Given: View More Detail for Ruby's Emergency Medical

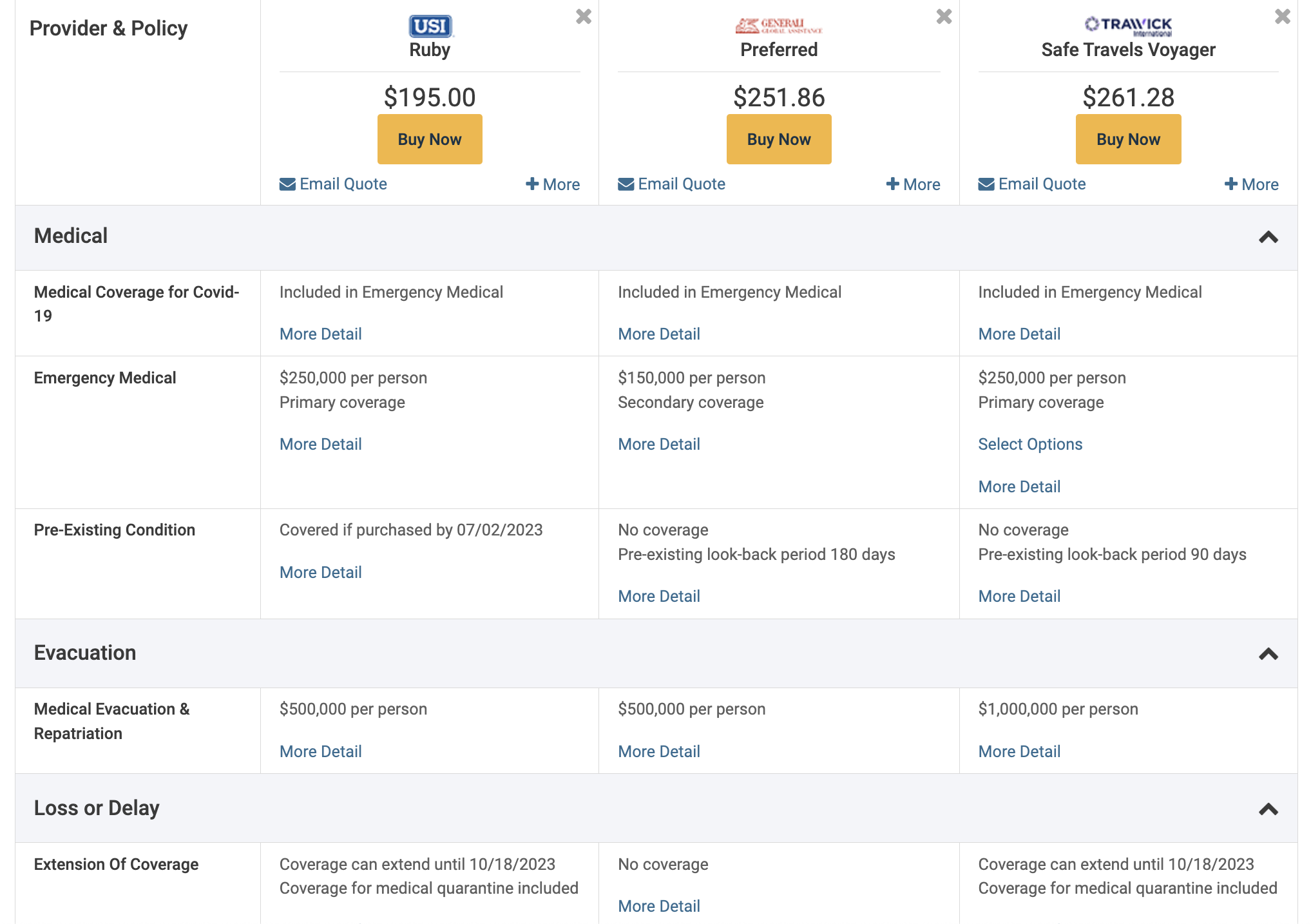Looking at the screenshot, I should click(320, 444).
